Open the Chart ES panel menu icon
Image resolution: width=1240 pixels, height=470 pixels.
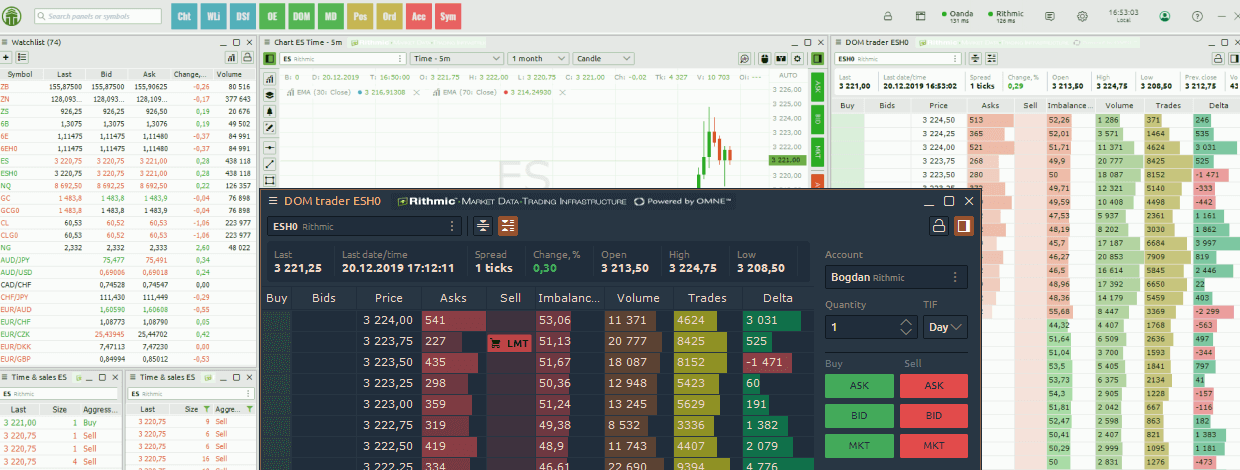click(x=266, y=43)
